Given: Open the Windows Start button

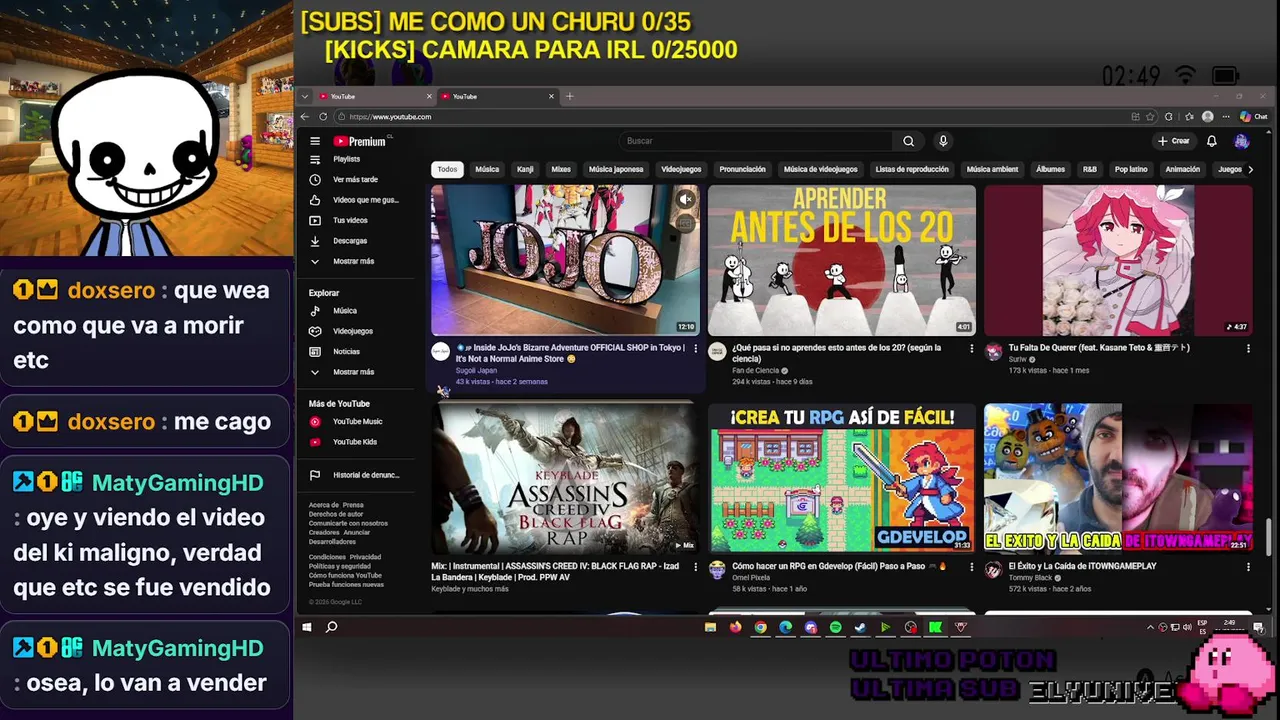Looking at the screenshot, I should [x=307, y=627].
